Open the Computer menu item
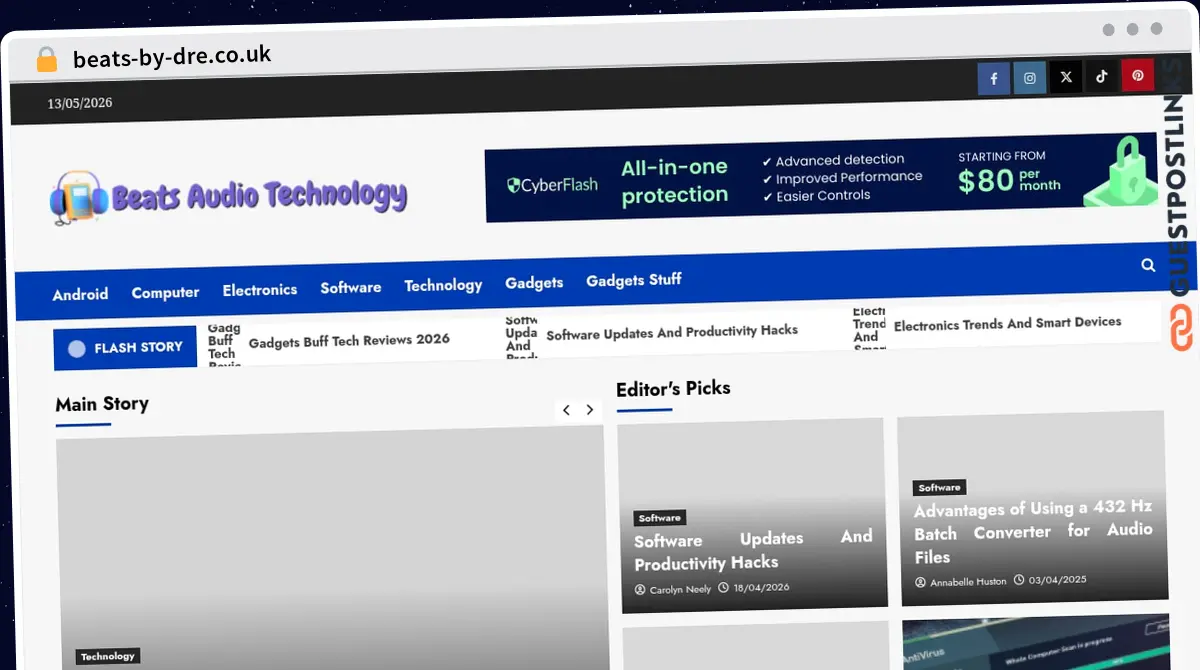The image size is (1200, 670). point(165,292)
